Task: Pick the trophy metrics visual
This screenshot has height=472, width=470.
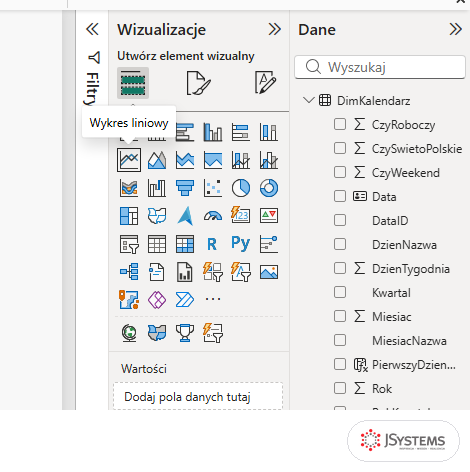Action: pos(185,333)
